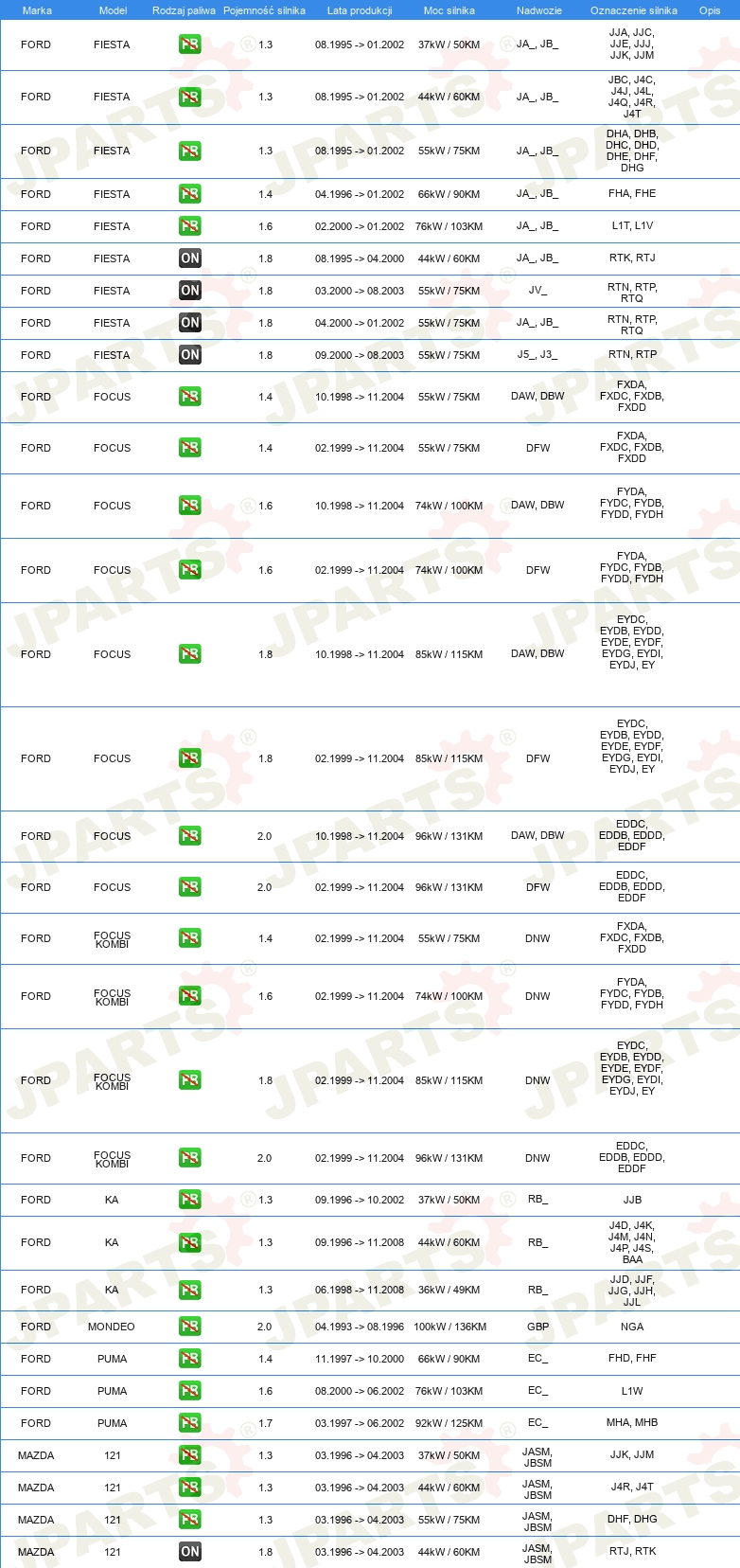Image resolution: width=740 pixels, height=1568 pixels.
Task: Click the petrol icon for Focus 1.6 DAW, DBW
Action: (190, 506)
